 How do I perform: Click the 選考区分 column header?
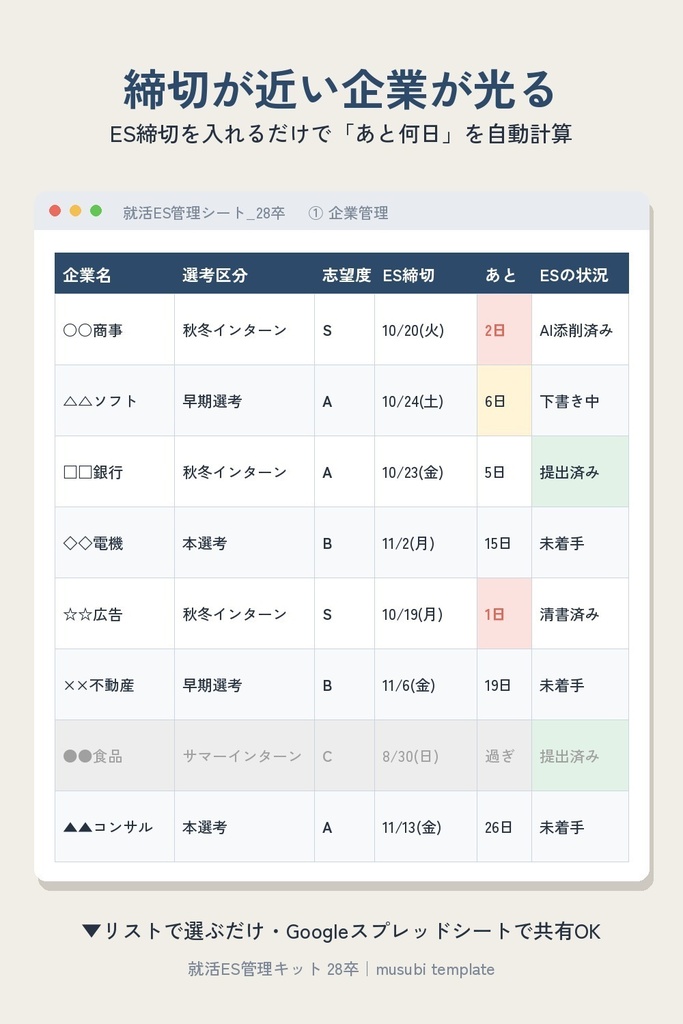(244, 274)
